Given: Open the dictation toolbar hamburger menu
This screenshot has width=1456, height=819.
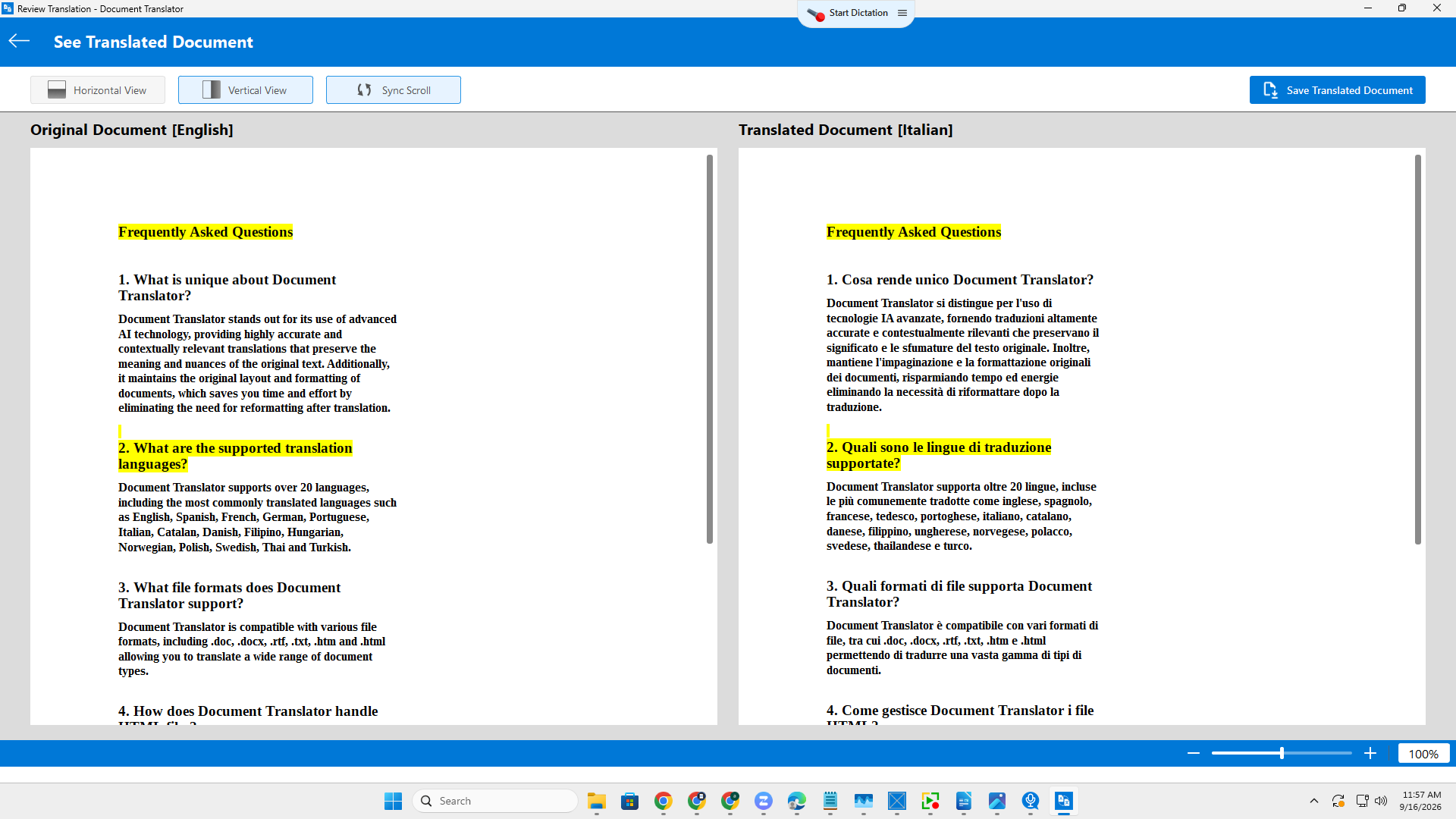Looking at the screenshot, I should point(902,13).
